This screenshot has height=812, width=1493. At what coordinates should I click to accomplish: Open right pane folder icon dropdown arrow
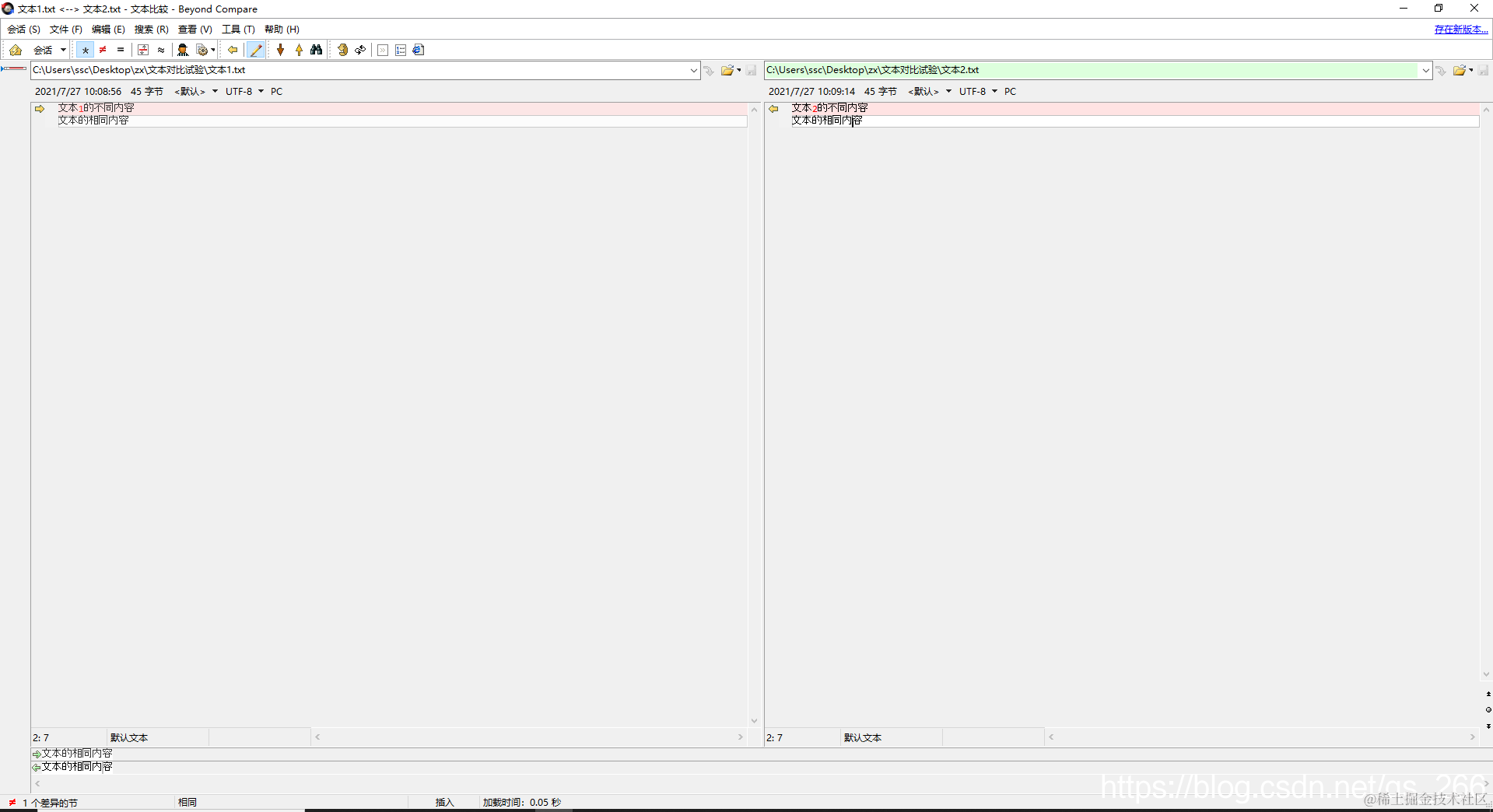click(1471, 70)
